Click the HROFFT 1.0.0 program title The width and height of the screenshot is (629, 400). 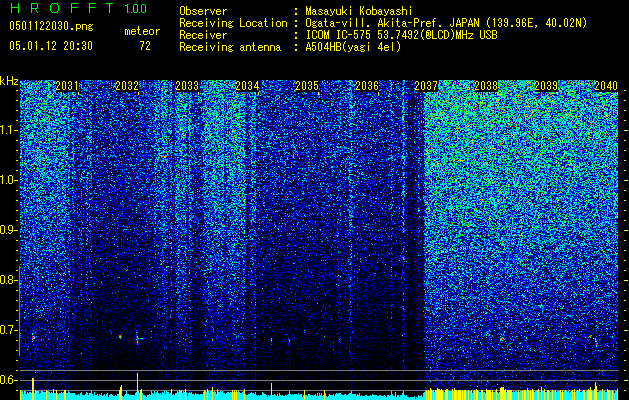tap(78, 8)
